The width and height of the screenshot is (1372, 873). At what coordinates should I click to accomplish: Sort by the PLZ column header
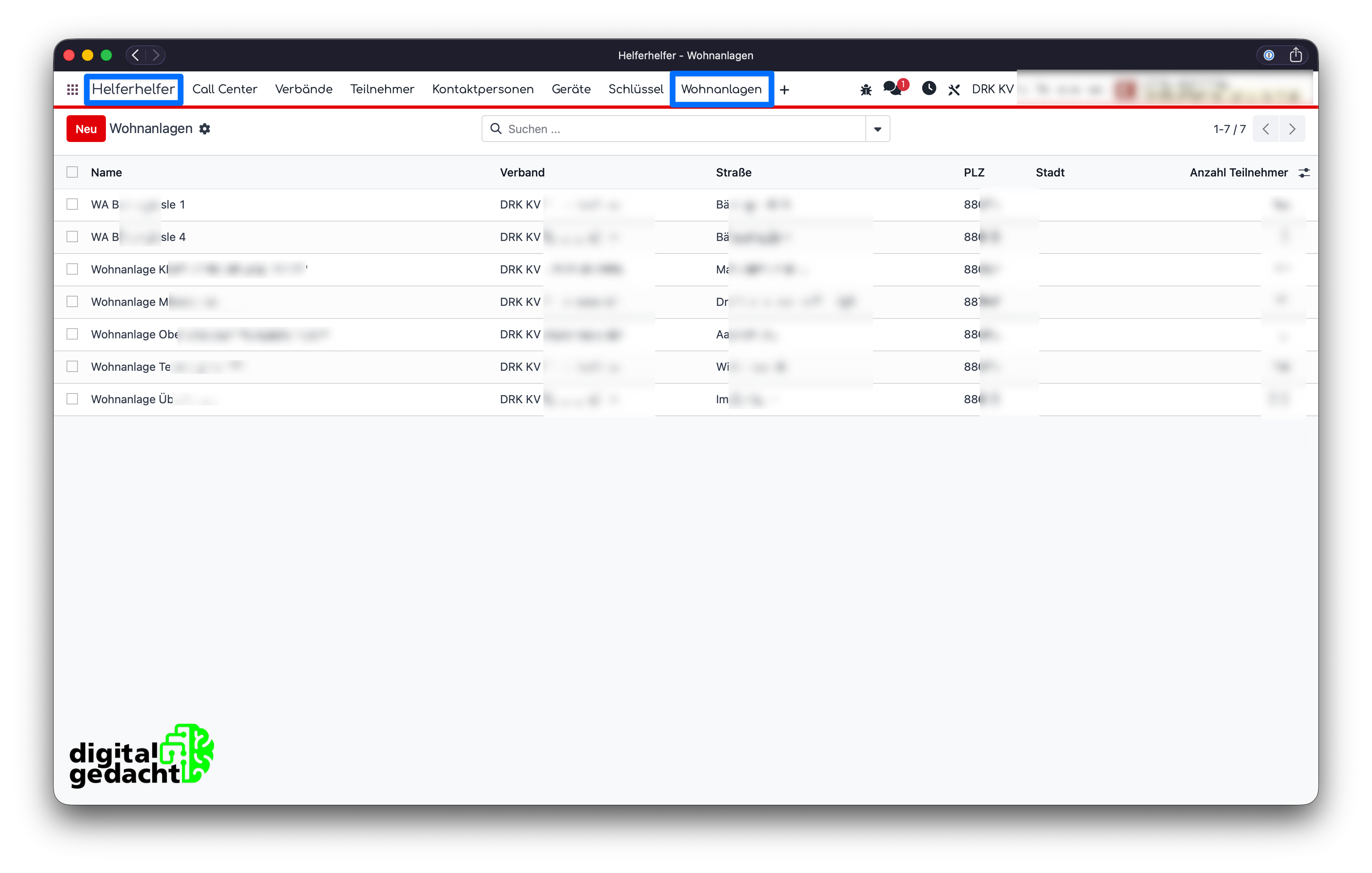974,173
